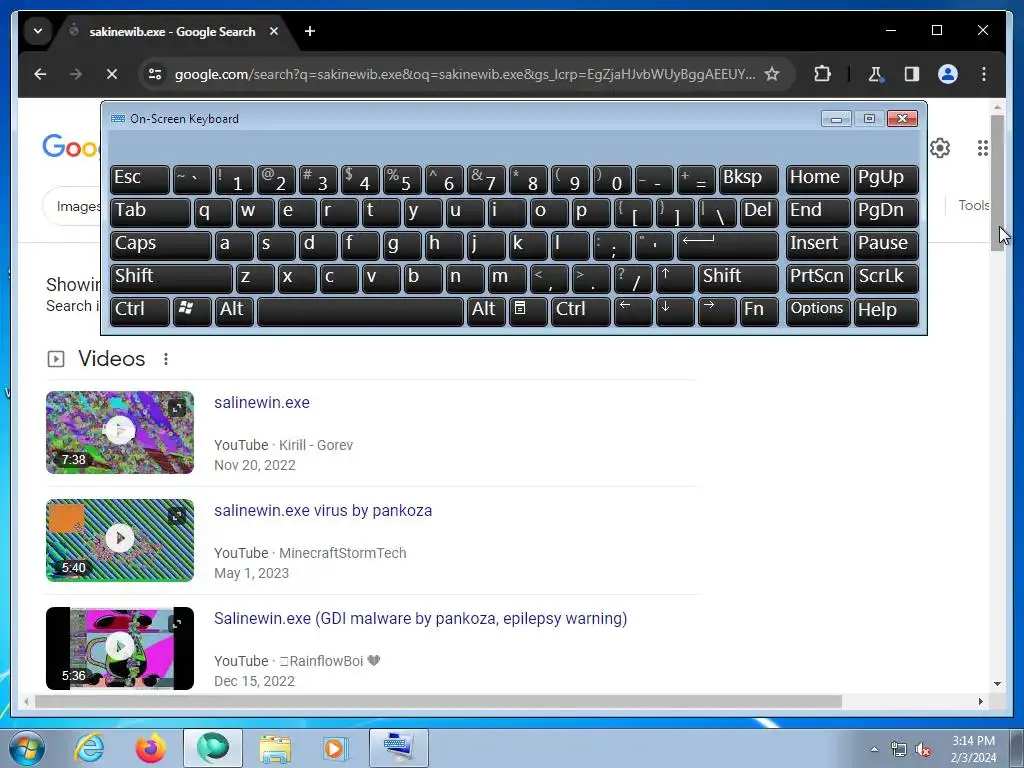The image size is (1024, 768).
Task: Click the context menu key on keyboard
Action: (528, 311)
